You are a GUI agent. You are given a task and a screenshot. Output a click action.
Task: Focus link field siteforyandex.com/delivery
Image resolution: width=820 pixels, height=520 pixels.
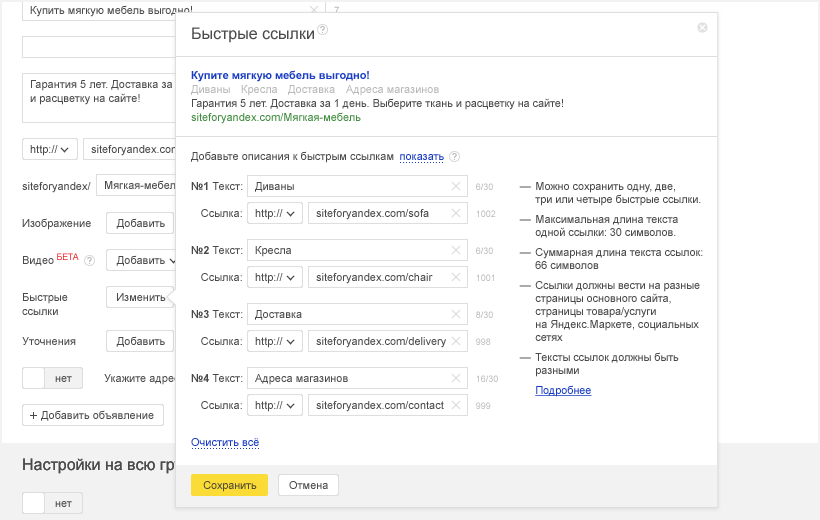[x=388, y=341]
